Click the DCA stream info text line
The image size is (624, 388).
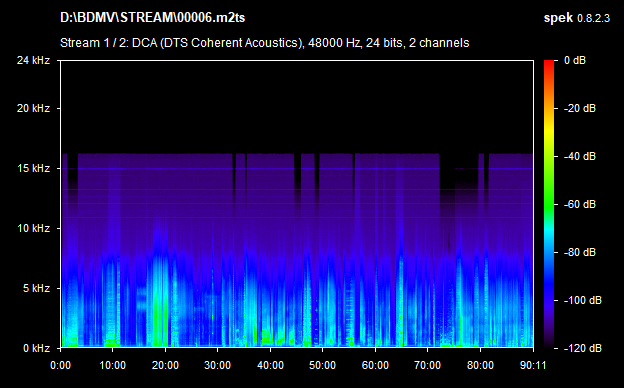(265, 43)
